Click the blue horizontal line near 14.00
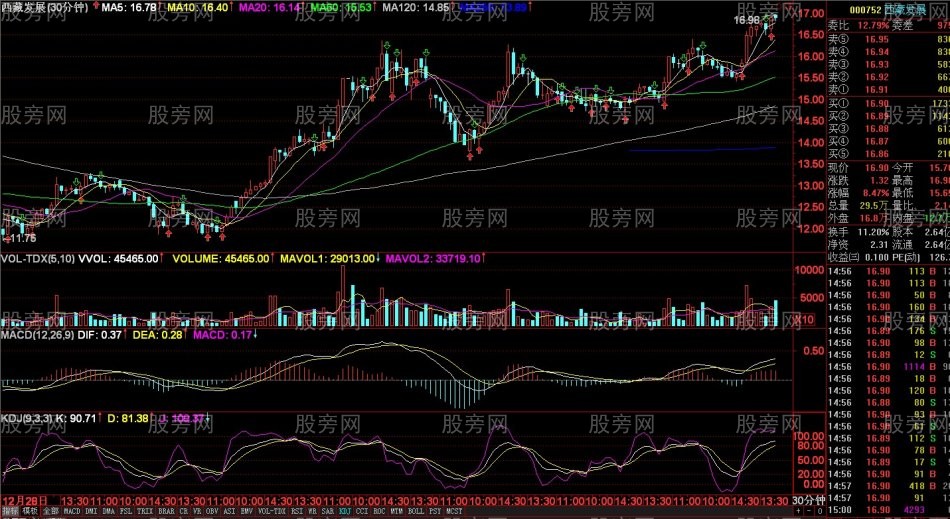The height and width of the screenshot is (519, 950). pyautogui.click(x=703, y=149)
